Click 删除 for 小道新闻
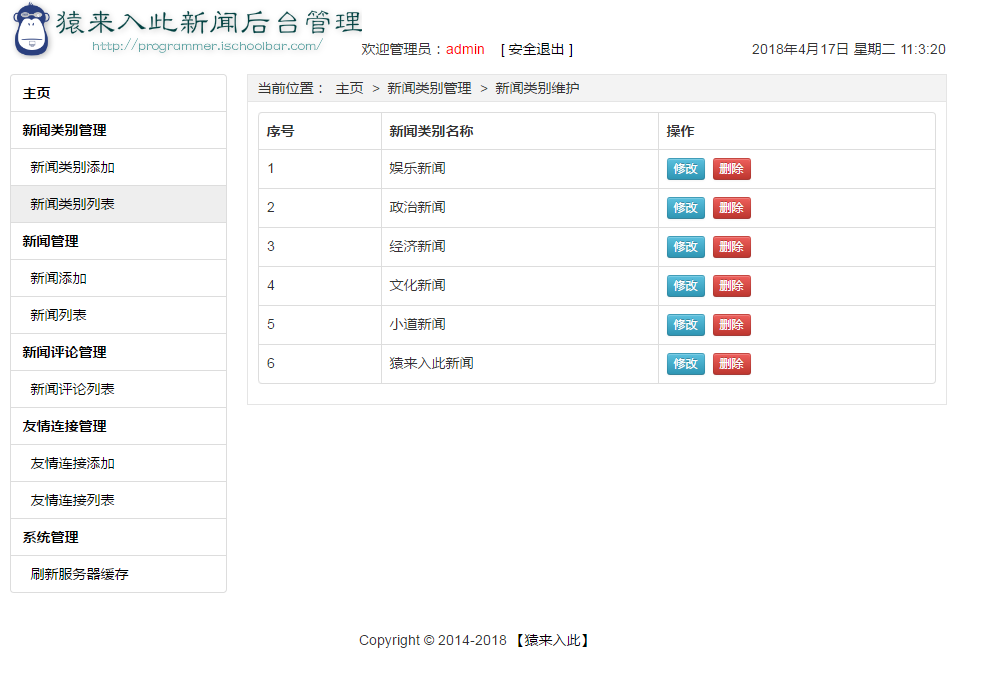Screen dimensions: 1008x677 point(732,325)
